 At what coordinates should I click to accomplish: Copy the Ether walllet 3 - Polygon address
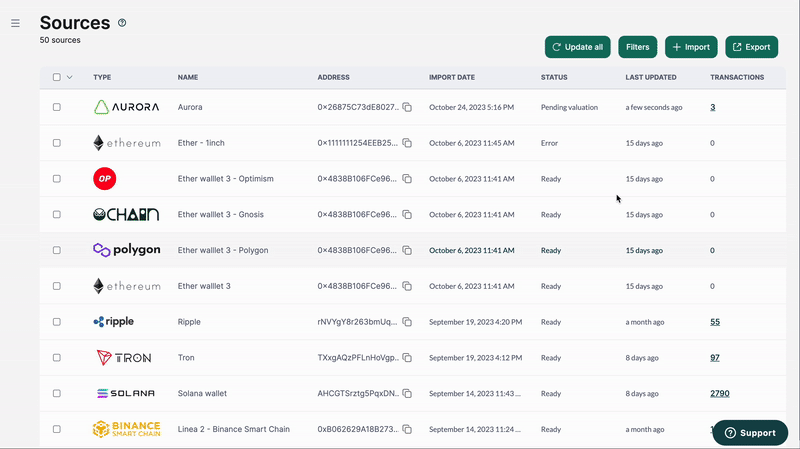[407, 250]
